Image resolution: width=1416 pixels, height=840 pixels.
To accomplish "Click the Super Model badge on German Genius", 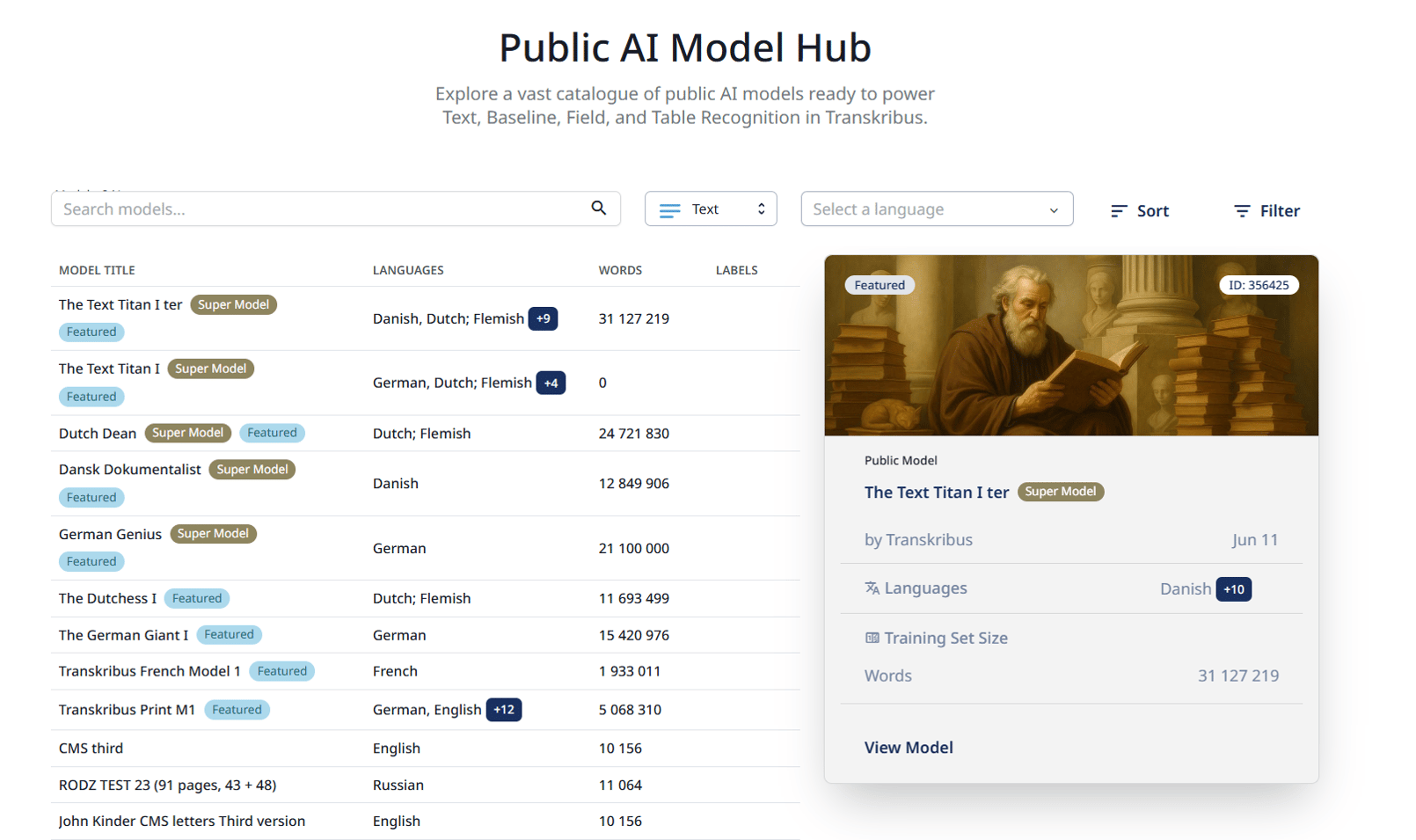I will tap(213, 534).
